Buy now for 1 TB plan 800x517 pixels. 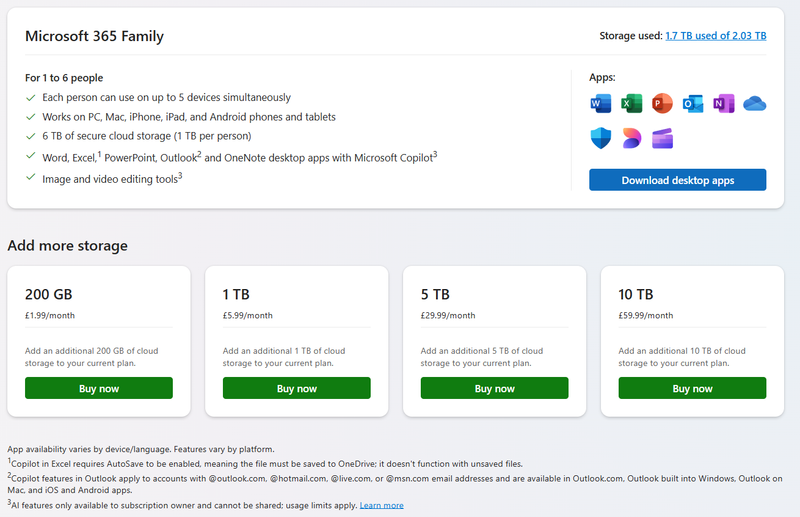(297, 388)
